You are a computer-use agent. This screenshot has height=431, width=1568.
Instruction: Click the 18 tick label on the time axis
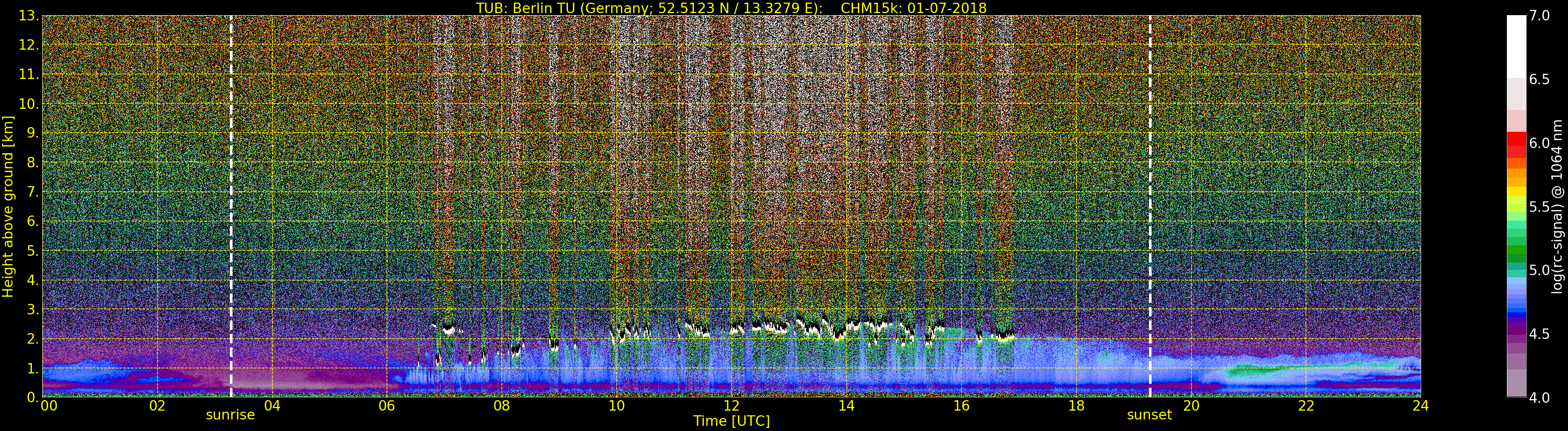[x=1076, y=405]
